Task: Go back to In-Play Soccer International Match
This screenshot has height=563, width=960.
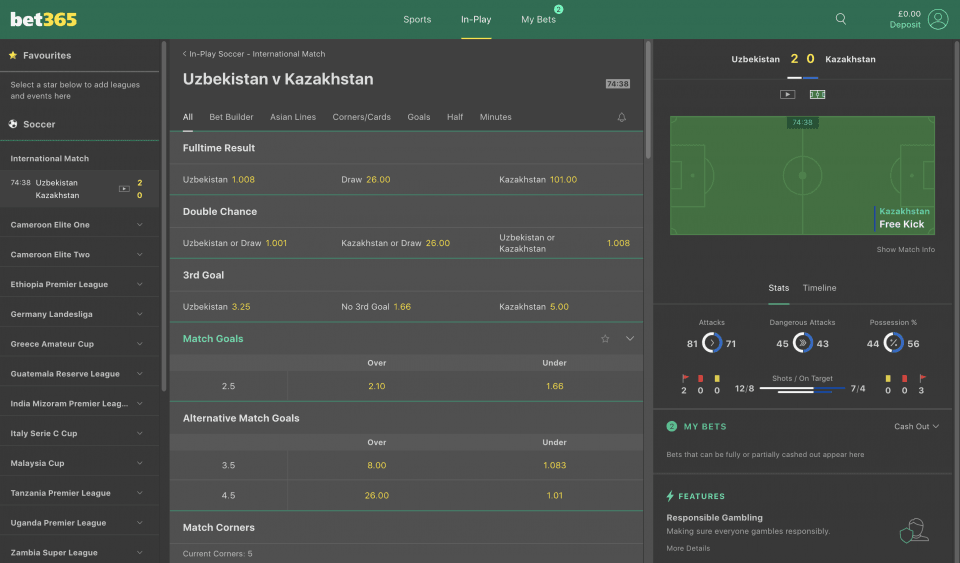Action: (x=254, y=54)
